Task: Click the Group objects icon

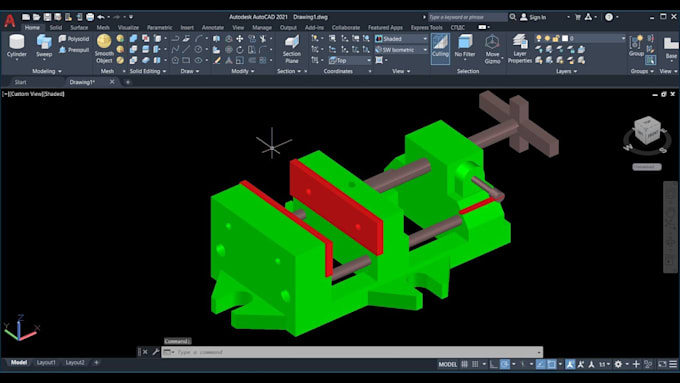Action: point(636,46)
